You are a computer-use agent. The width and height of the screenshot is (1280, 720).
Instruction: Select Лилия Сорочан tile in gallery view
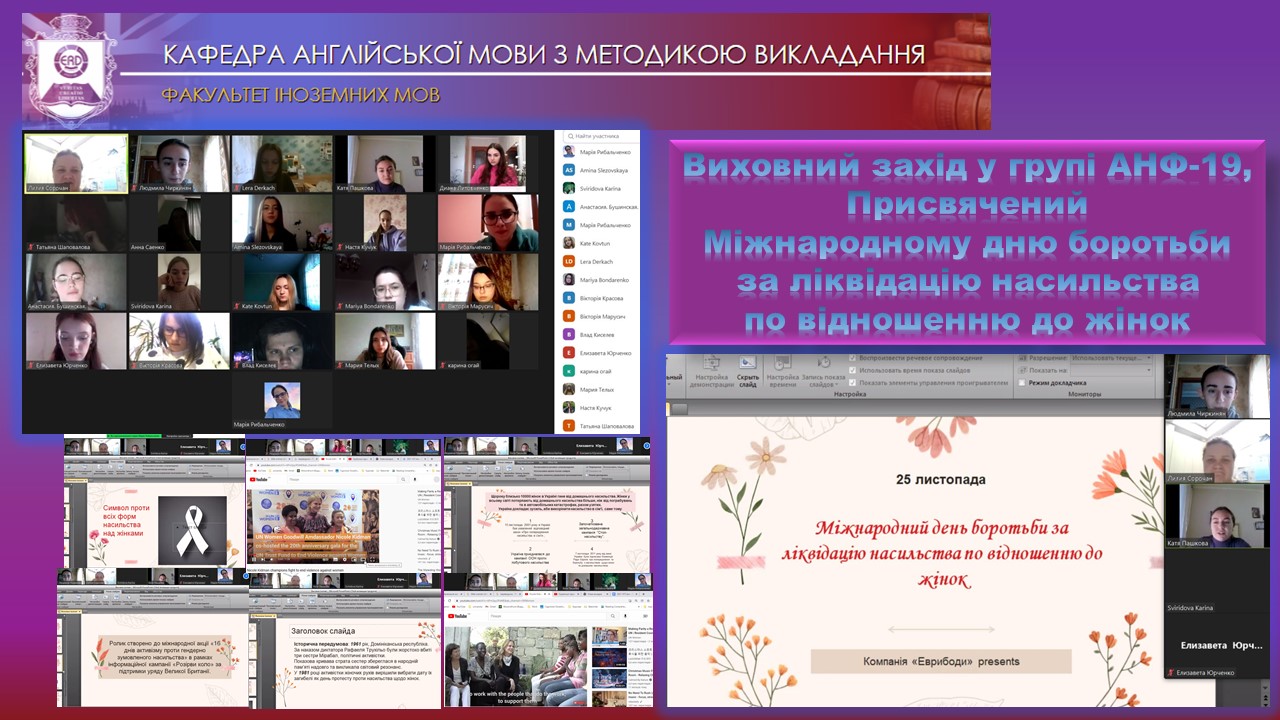pos(76,163)
